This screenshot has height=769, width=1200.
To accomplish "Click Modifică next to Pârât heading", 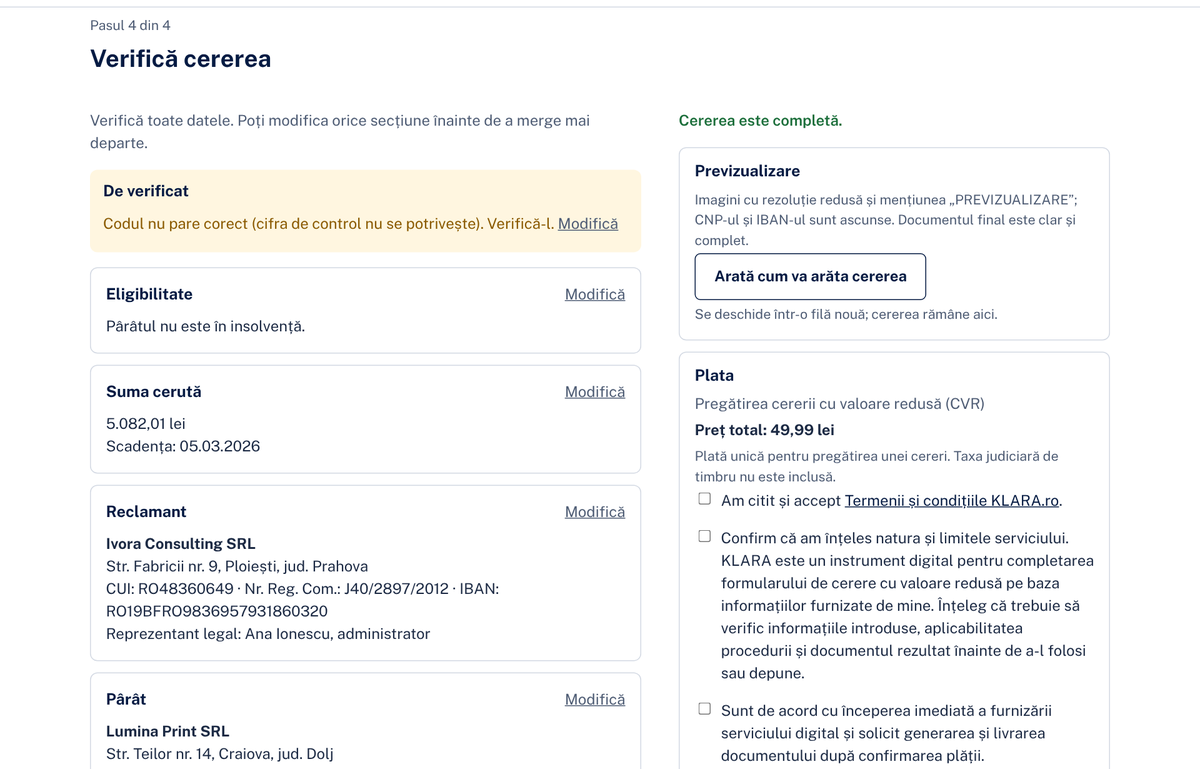I will point(595,700).
